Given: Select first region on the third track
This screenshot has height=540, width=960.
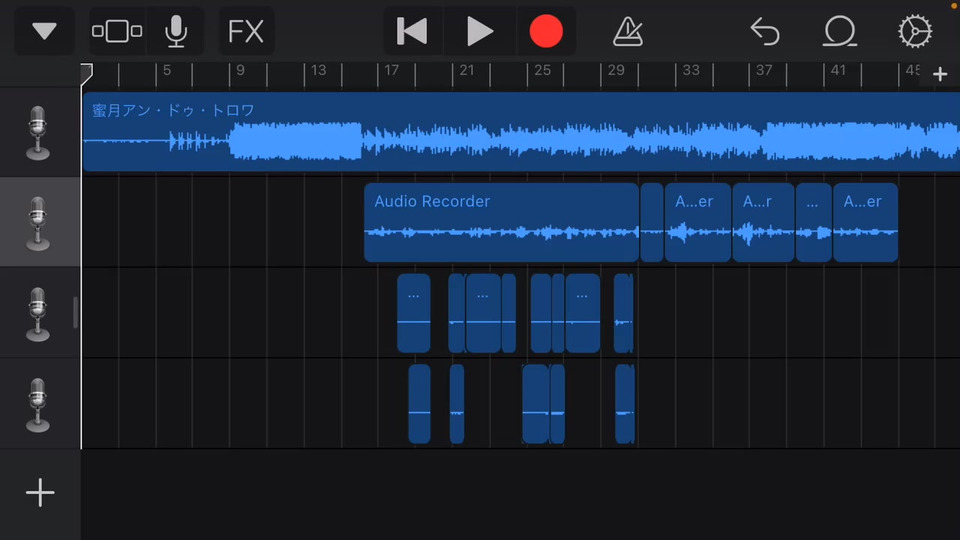Looking at the screenshot, I should point(414,313).
